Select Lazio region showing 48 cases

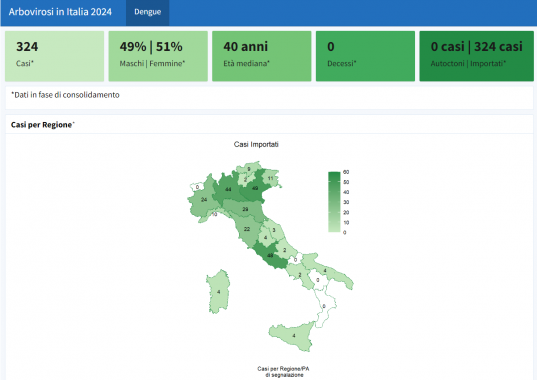pyautogui.click(x=270, y=255)
